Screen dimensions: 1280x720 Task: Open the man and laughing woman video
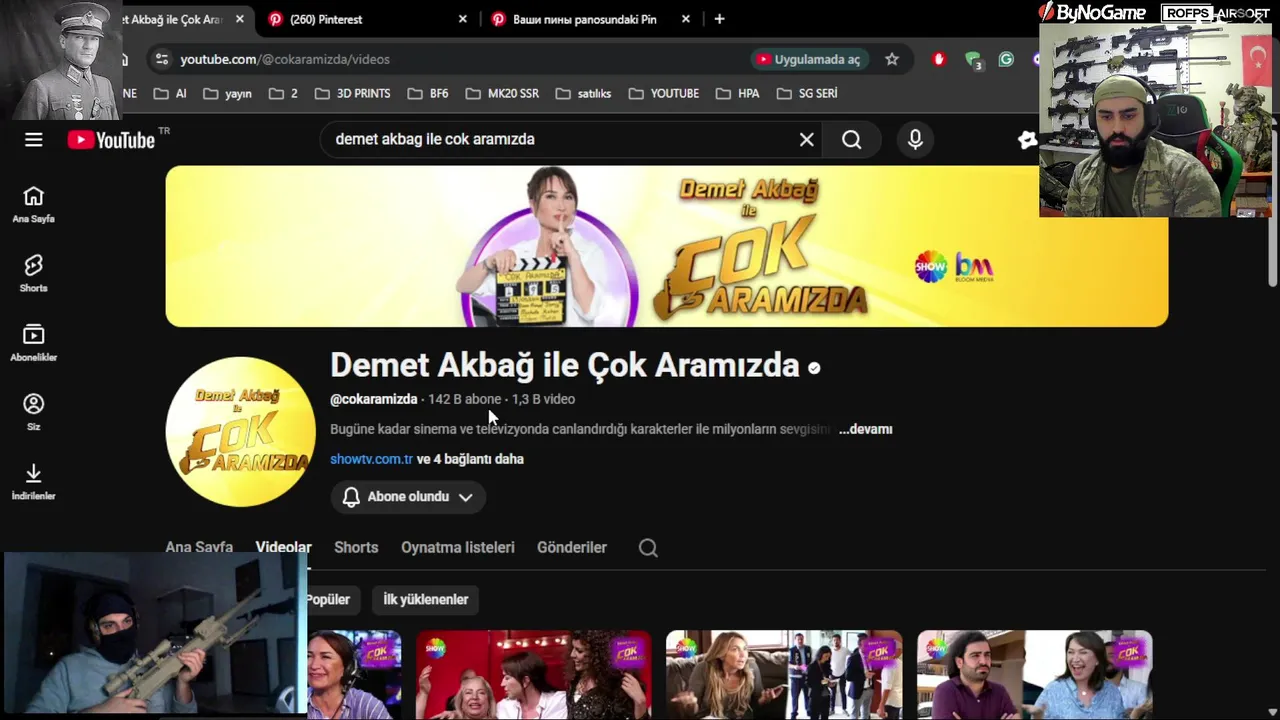(1035, 675)
